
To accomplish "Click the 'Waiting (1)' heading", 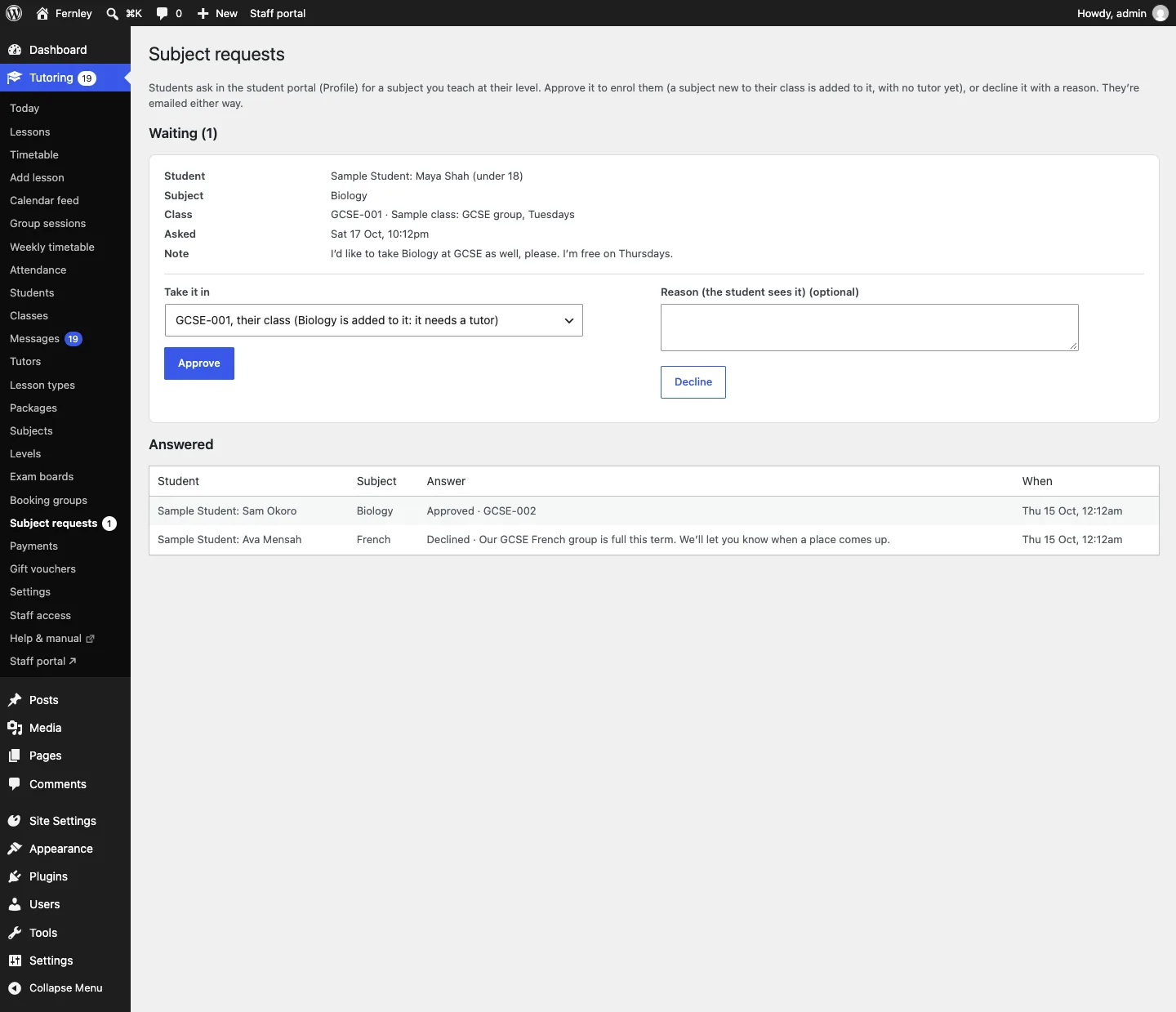I will click(183, 133).
